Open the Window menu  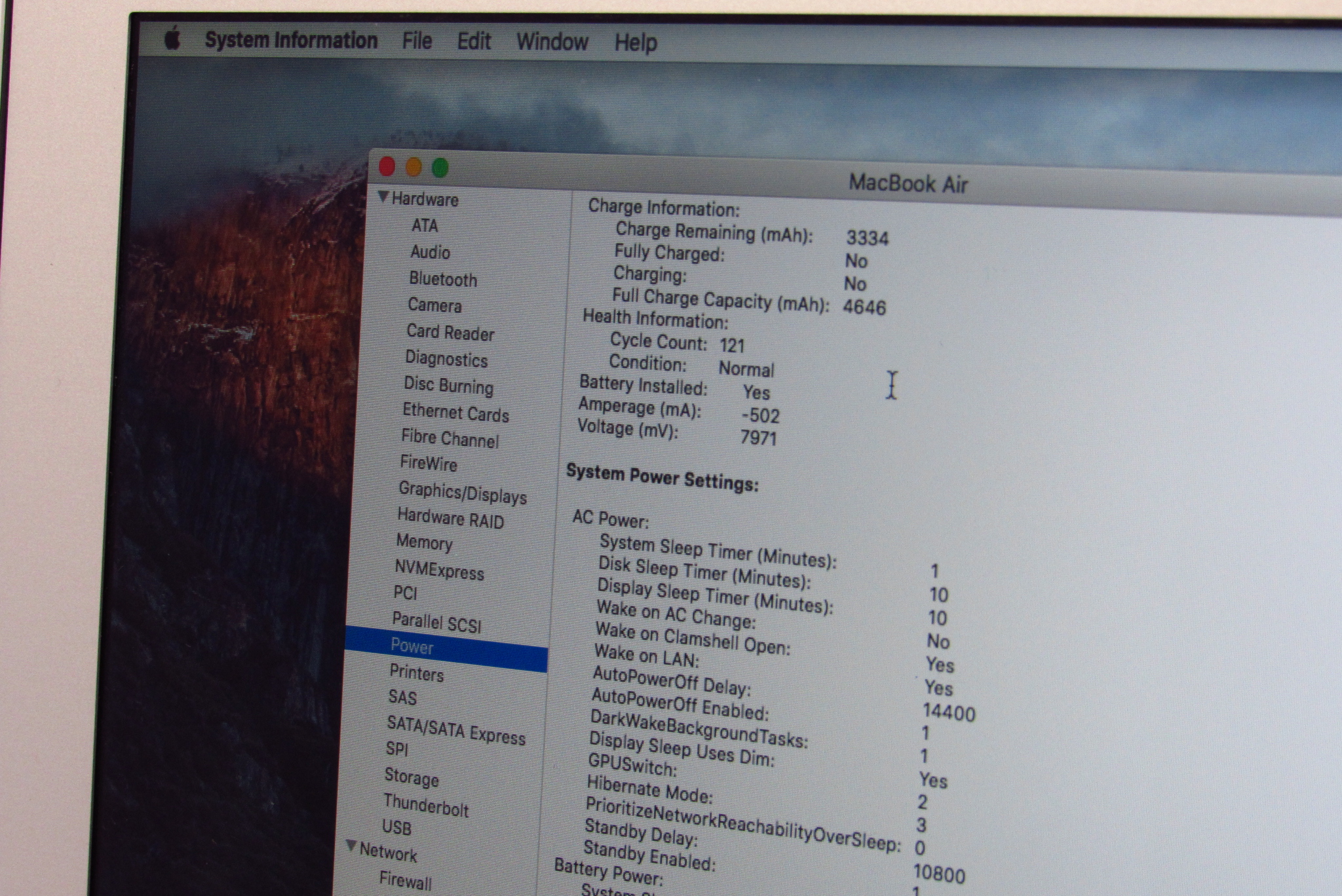point(552,43)
